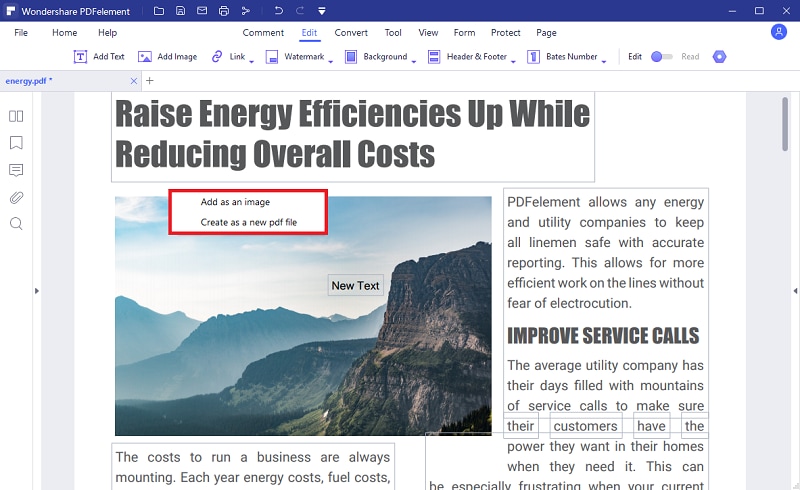Switch to the Convert tab
Screen dimensions: 800x490
point(351,33)
